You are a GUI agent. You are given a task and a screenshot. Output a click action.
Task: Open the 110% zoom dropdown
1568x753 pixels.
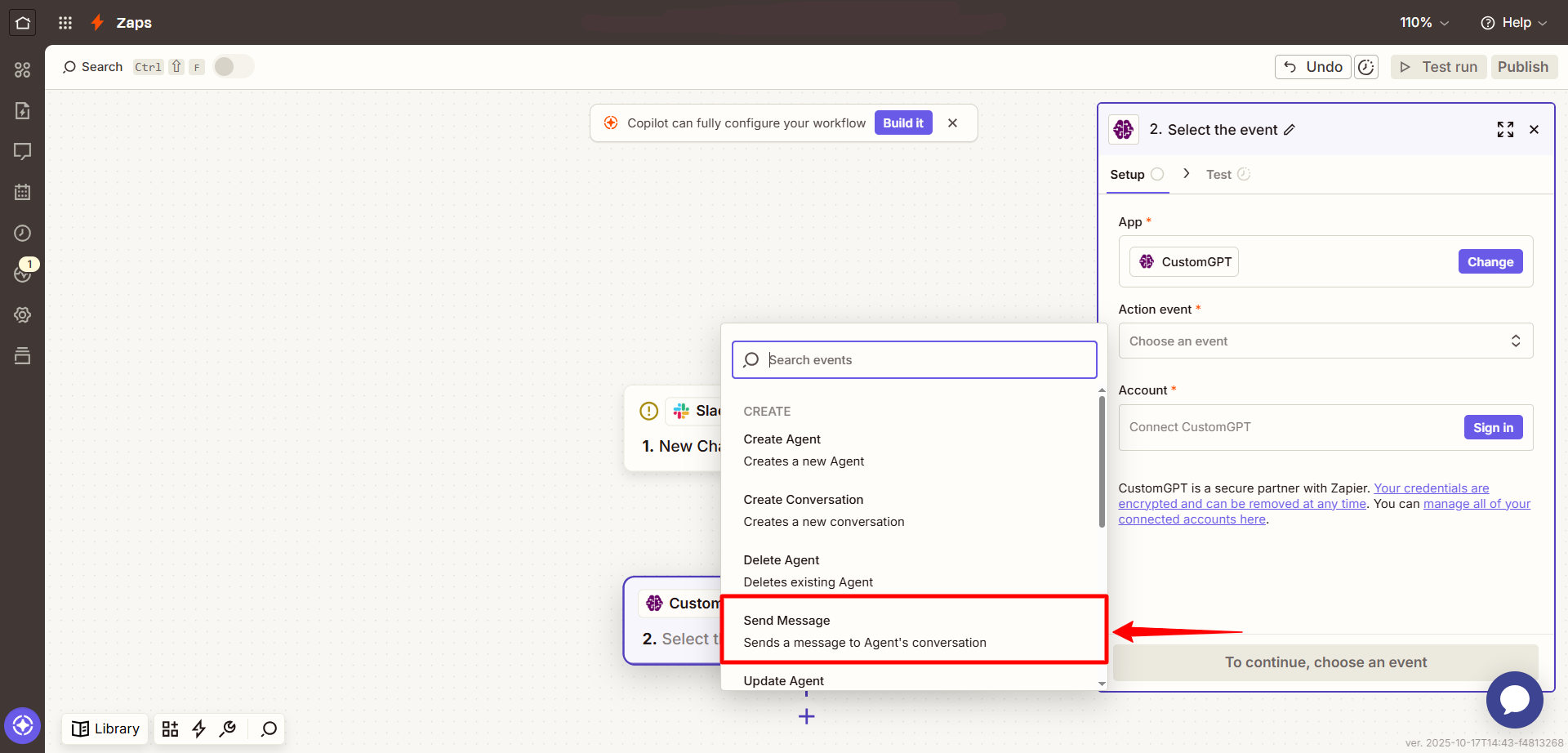1424,23
